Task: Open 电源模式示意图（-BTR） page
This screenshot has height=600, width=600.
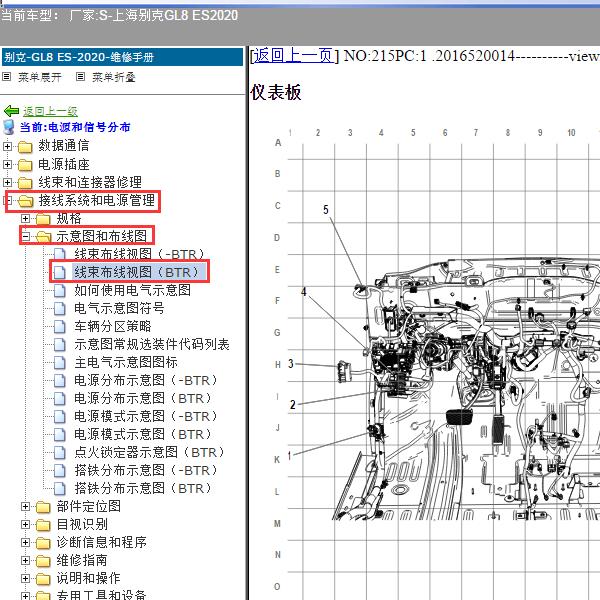Action: point(146,416)
